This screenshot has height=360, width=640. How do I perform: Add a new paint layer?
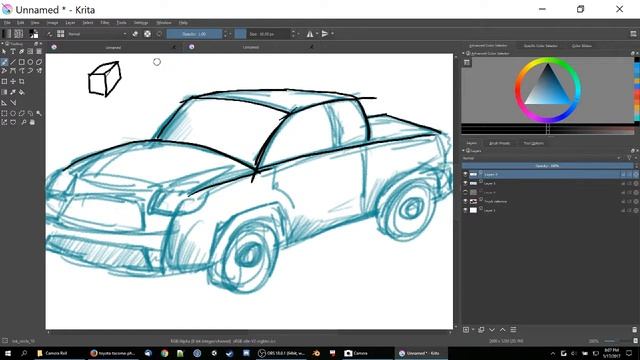pos(466,330)
